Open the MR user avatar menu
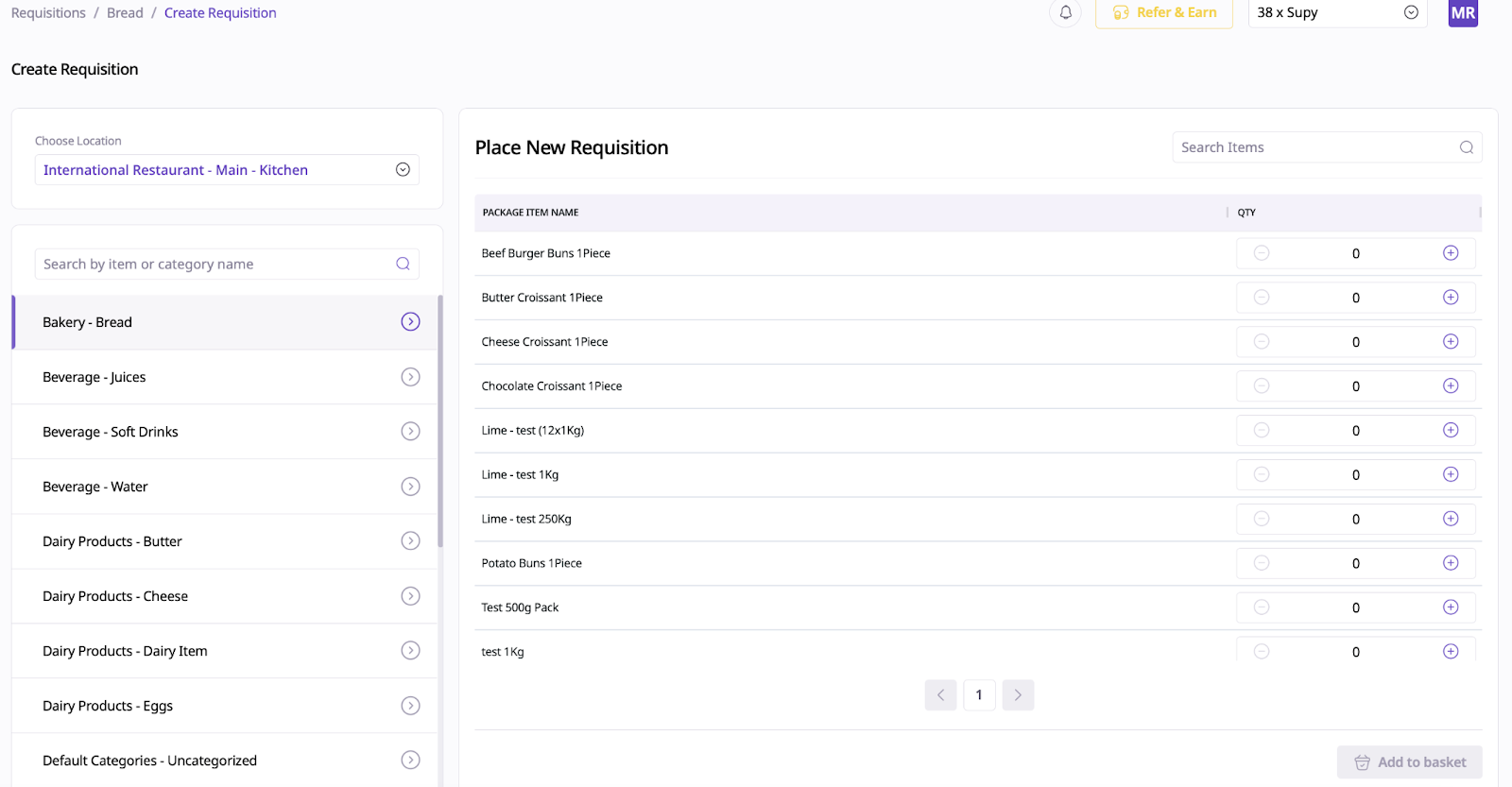The width and height of the screenshot is (1512, 787). tap(1463, 13)
